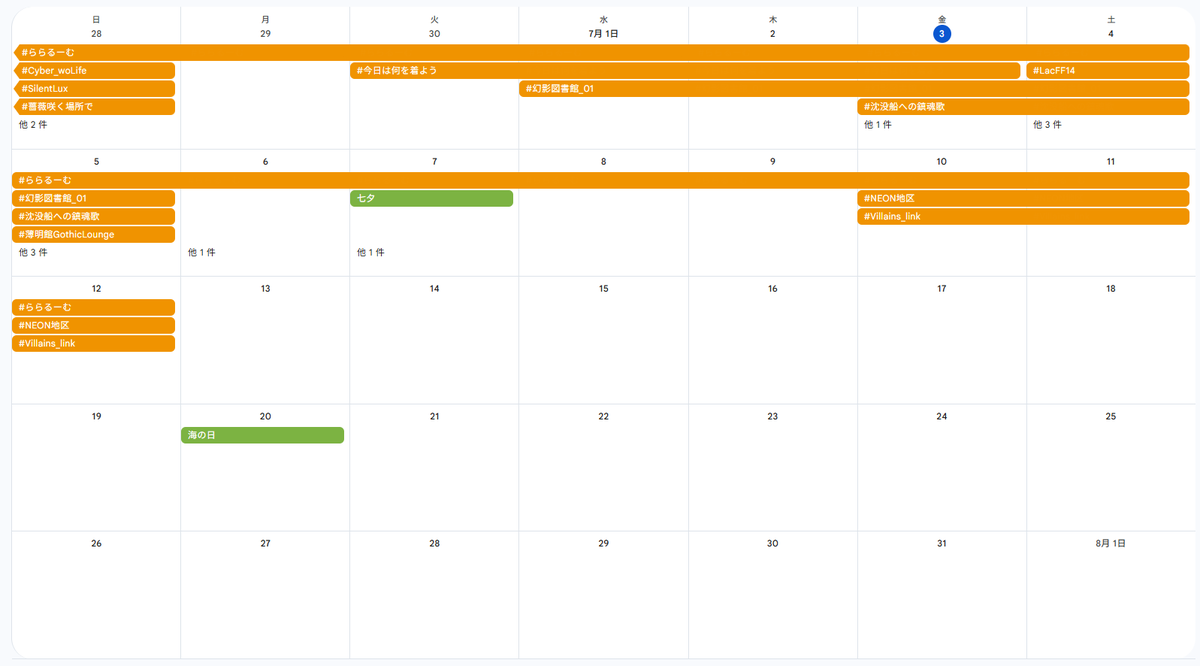Screen dimensions: 1200x666
Task: Open #NEON地区 event on July 12
Action: (x=94, y=326)
